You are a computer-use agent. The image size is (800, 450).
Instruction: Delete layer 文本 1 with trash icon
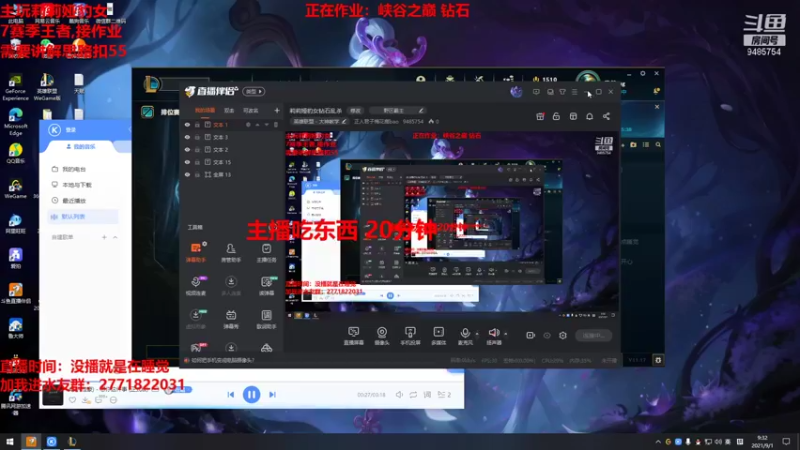pos(276,124)
